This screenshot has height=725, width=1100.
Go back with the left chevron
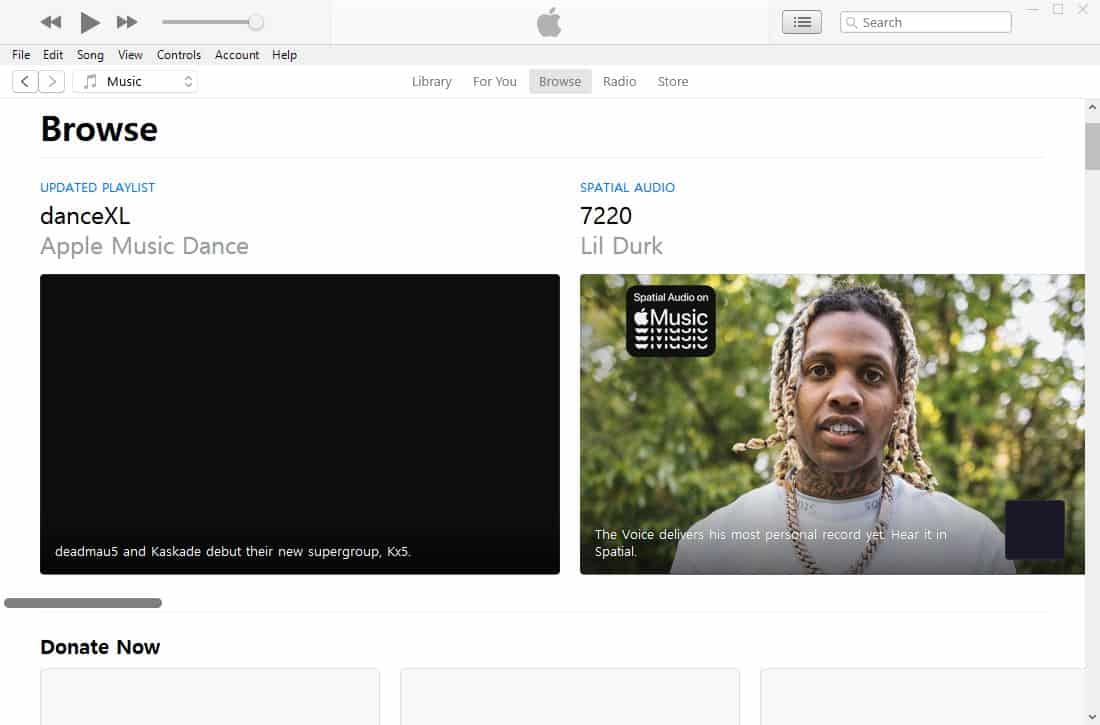tap(25, 81)
